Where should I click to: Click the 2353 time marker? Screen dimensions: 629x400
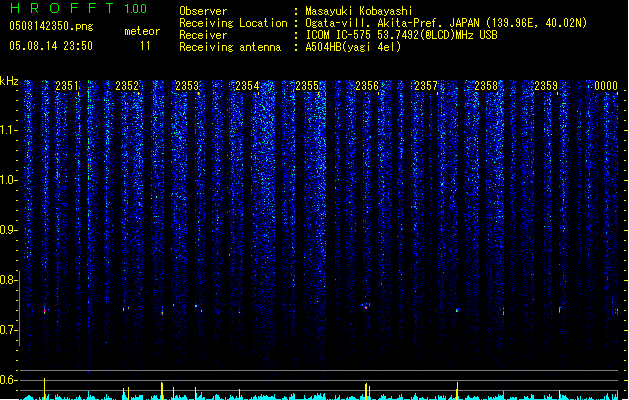point(187,86)
